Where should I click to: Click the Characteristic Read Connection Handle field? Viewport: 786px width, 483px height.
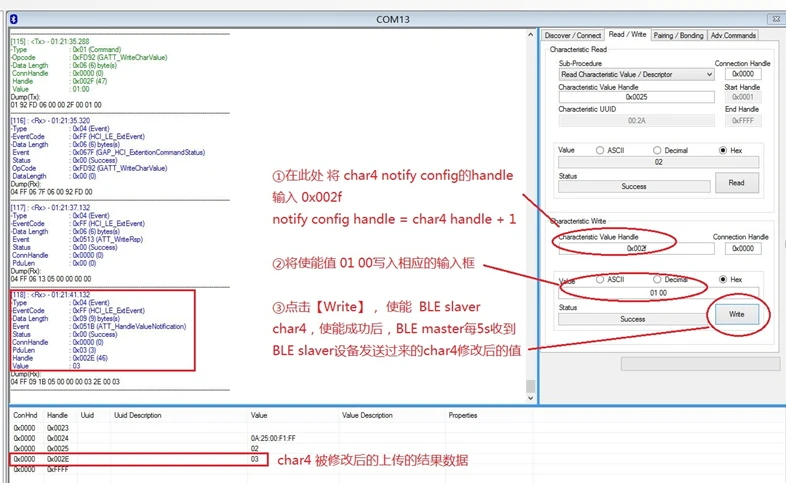tap(743, 74)
